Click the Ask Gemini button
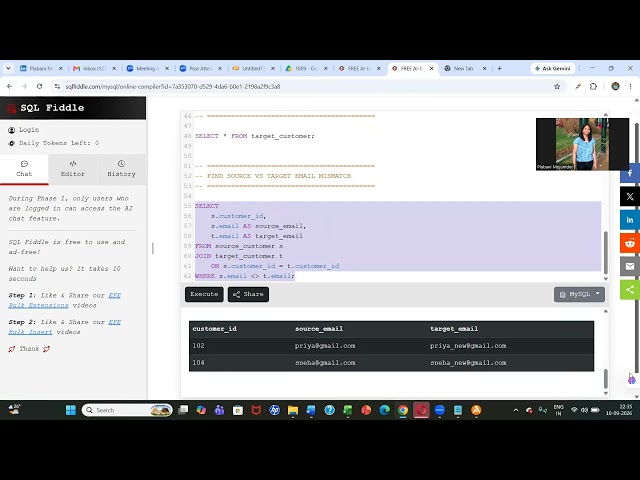The height and width of the screenshot is (480, 640). pos(552,69)
